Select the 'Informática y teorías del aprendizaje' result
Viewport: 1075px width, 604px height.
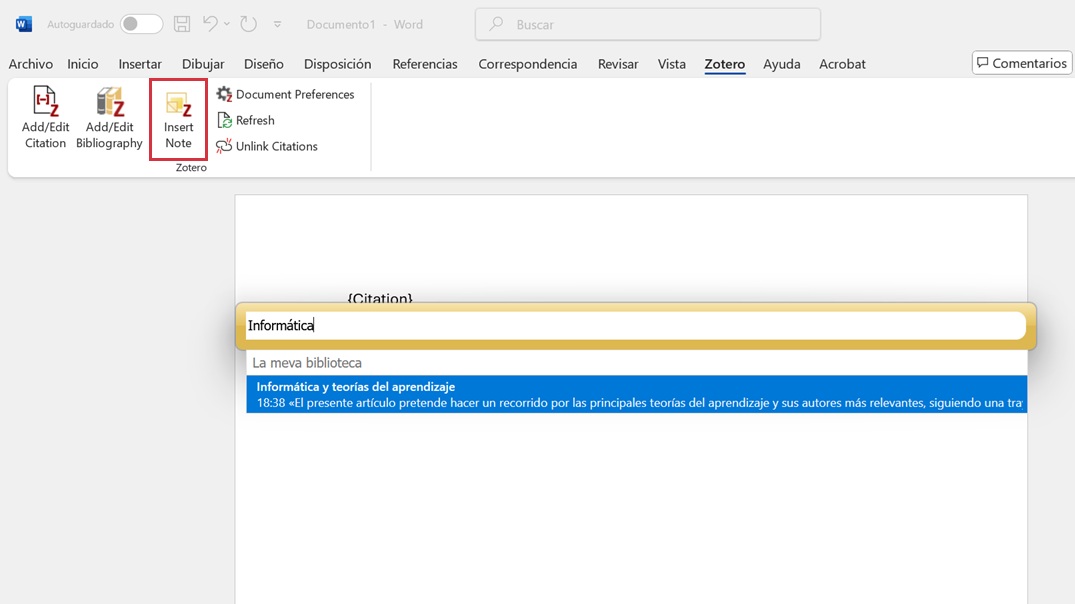636,394
